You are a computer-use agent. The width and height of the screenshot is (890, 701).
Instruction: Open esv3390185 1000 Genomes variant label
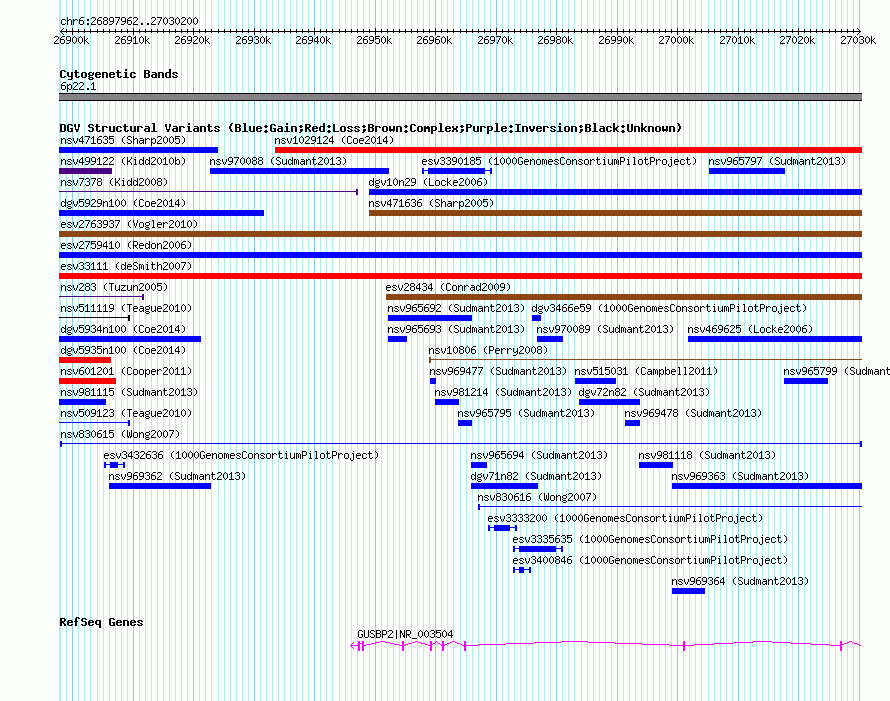click(x=559, y=161)
